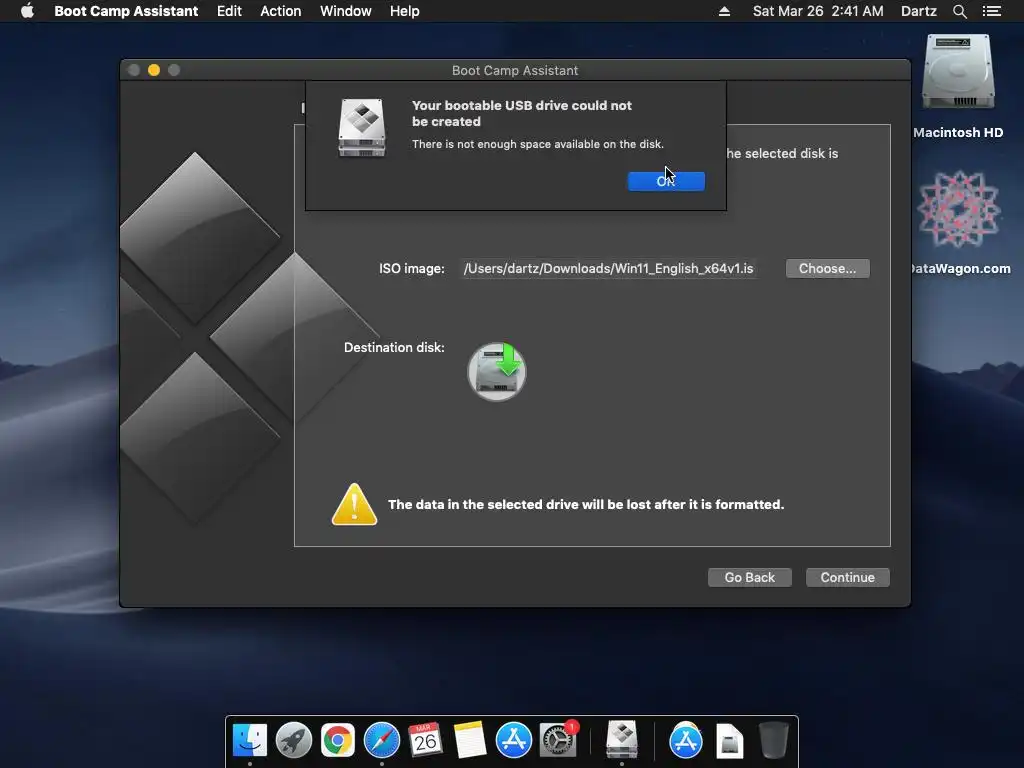Open Google Chrome from the Dock
The width and height of the screenshot is (1024, 768).
338,740
